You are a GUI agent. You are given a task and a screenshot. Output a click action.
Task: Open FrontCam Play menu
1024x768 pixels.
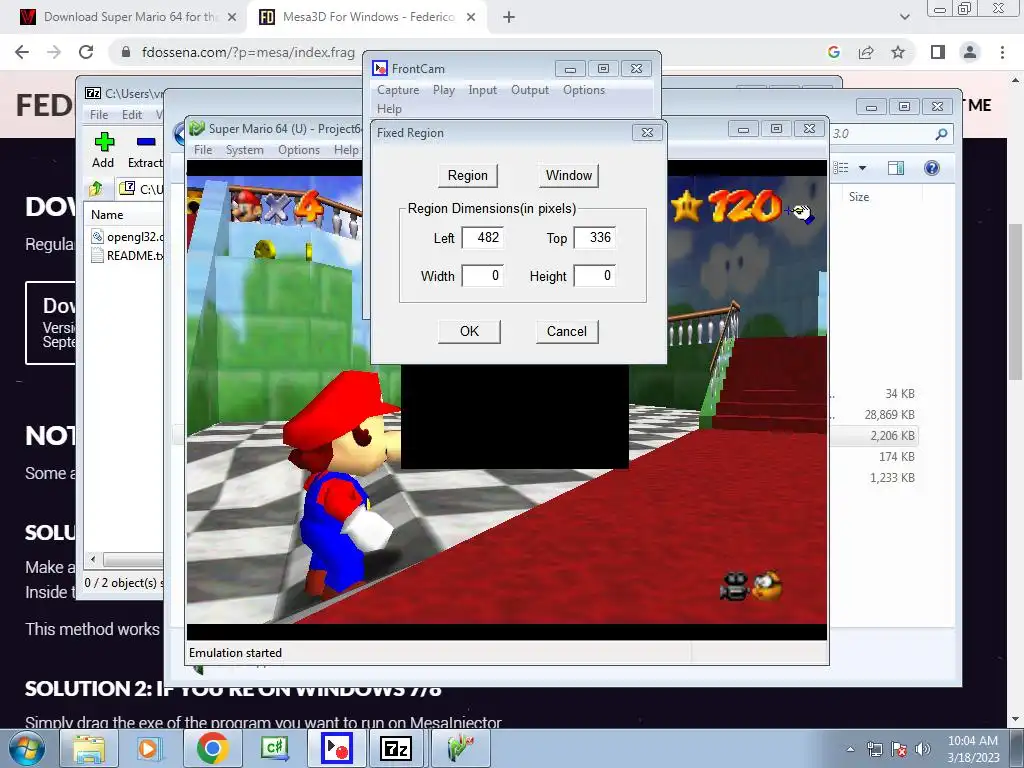tap(443, 90)
